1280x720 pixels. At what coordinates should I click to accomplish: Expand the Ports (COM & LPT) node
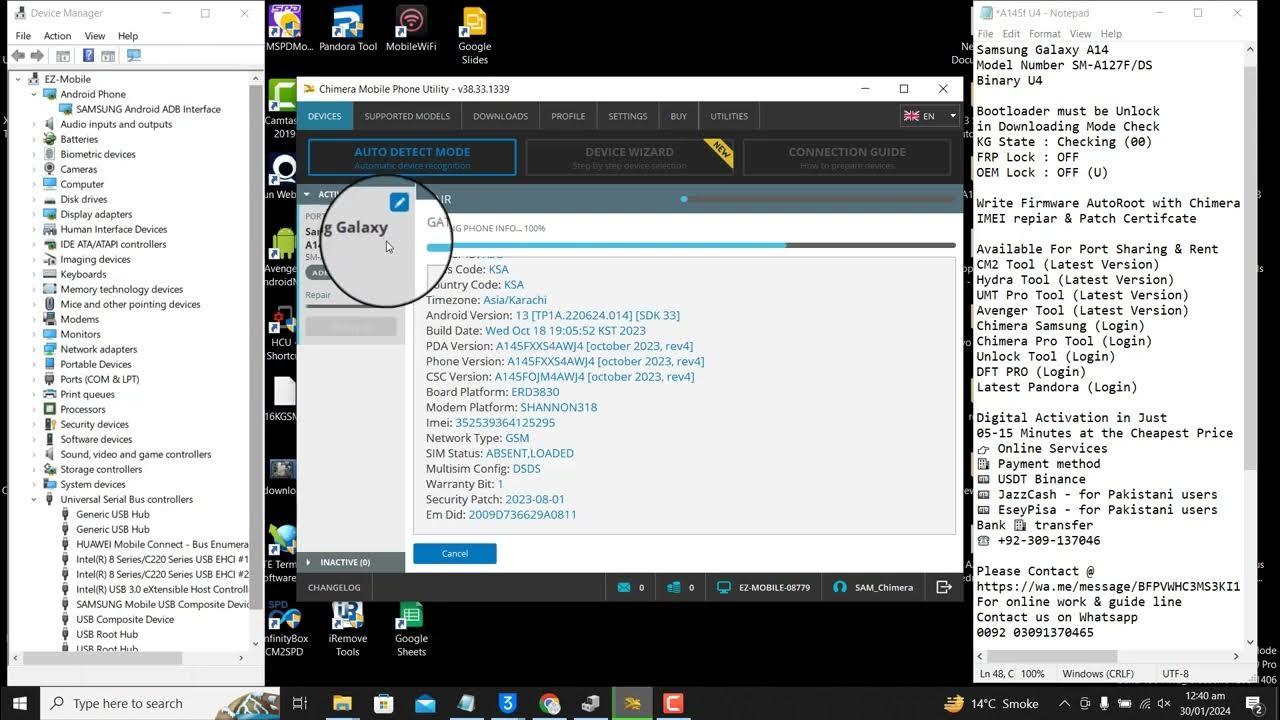[33, 379]
